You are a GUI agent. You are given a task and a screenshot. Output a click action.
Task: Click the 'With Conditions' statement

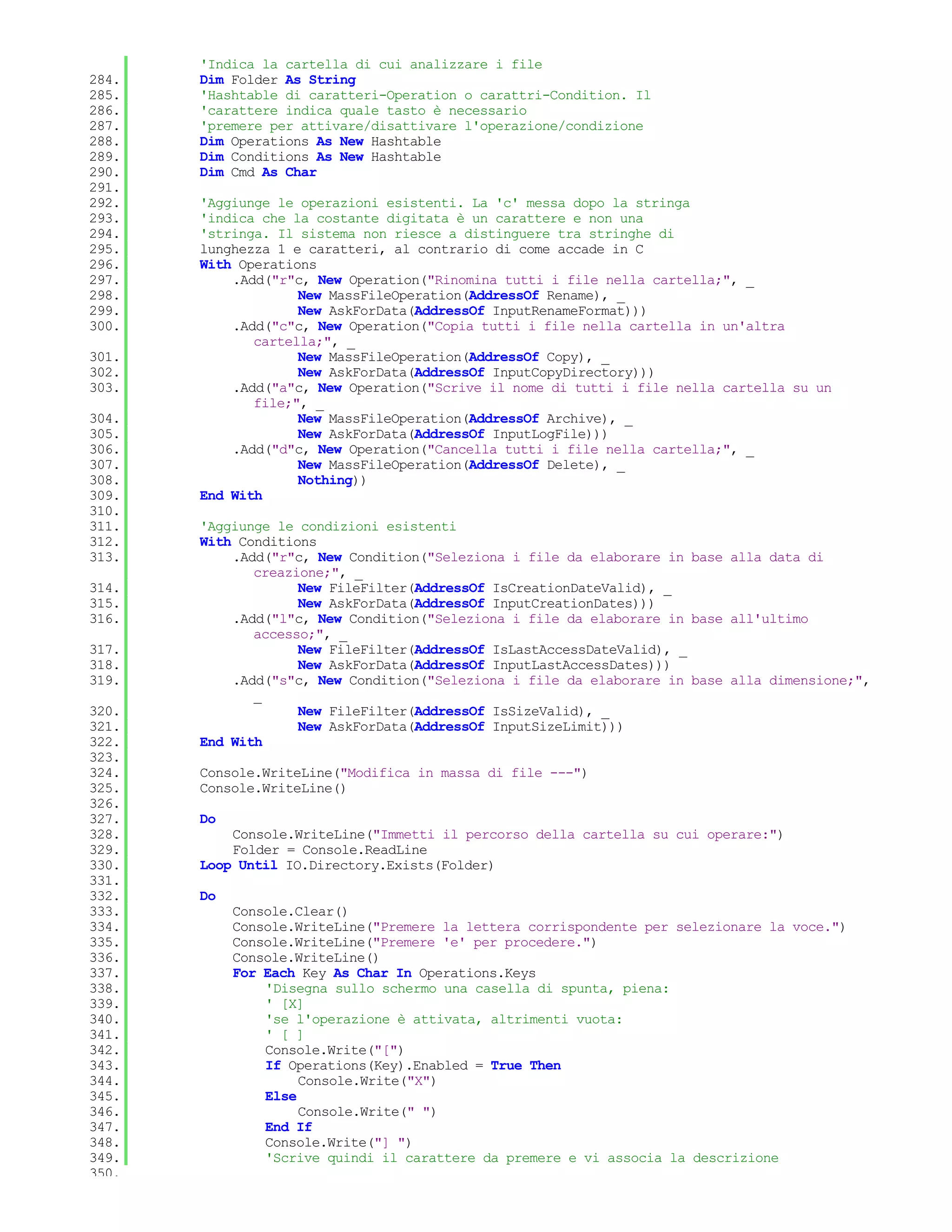click(258, 542)
